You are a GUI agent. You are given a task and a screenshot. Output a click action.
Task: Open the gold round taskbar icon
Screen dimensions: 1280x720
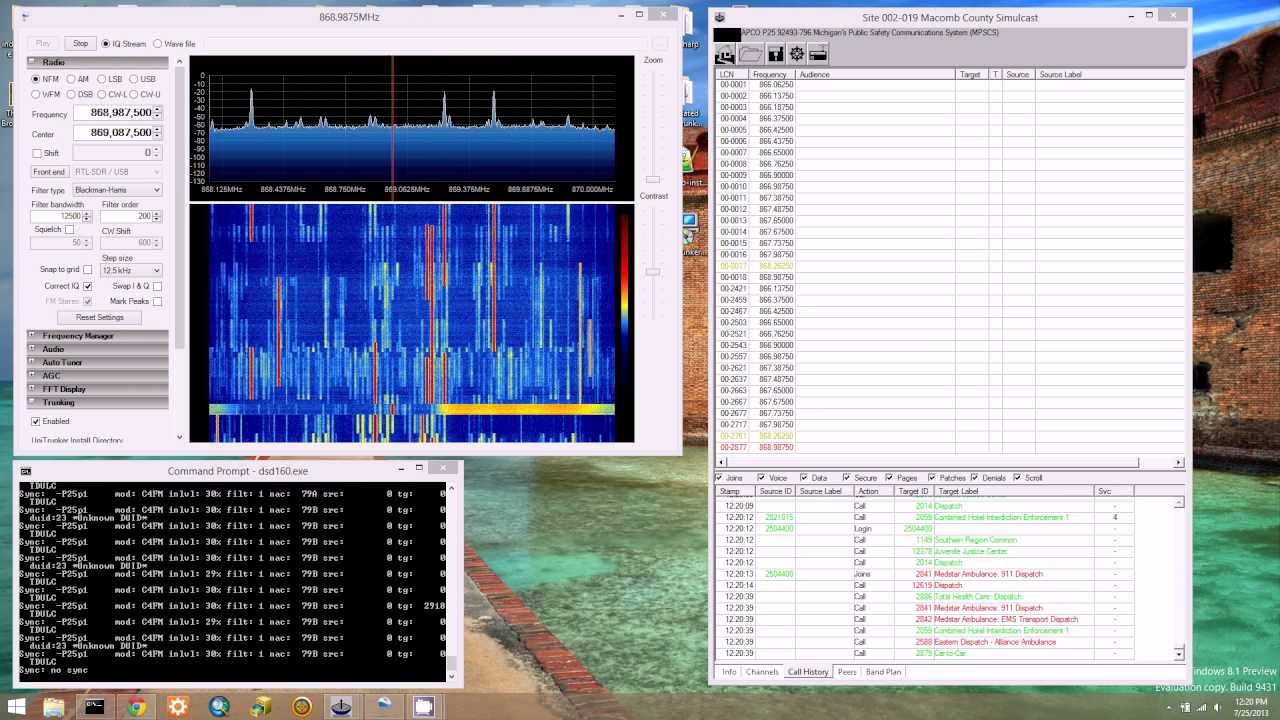[302, 707]
